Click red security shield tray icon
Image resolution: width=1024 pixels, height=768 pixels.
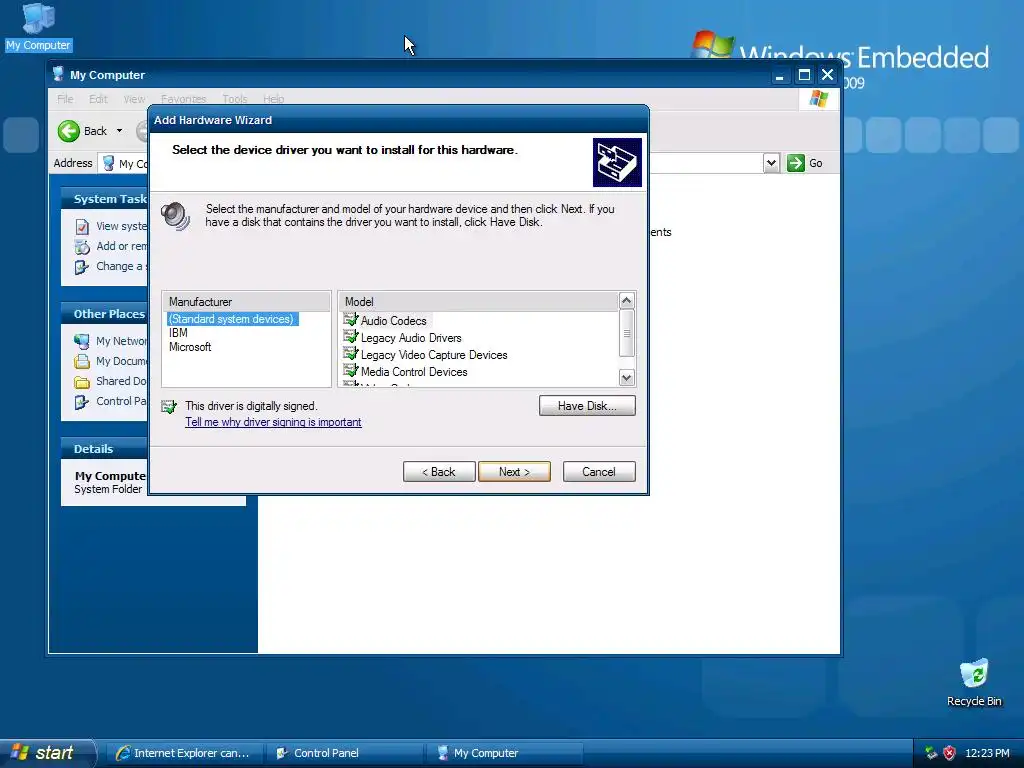pos(950,753)
